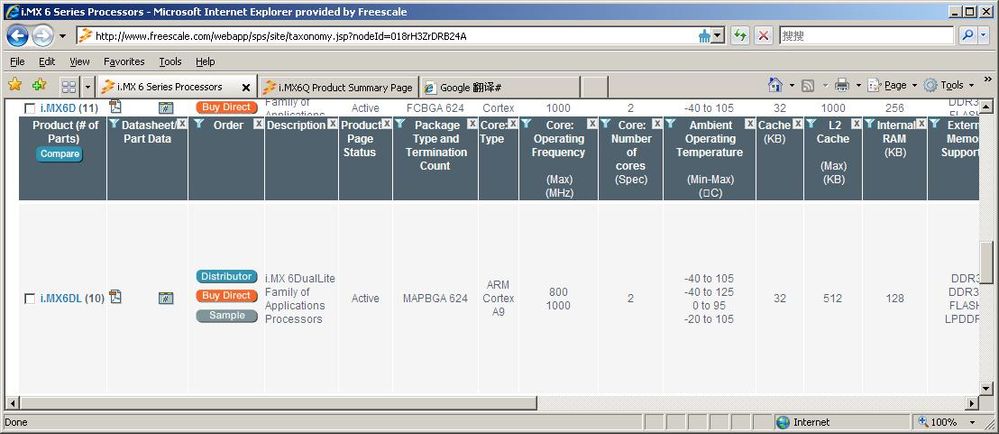Open Favorites Center star icon
The height and width of the screenshot is (434, 999).
(15, 85)
